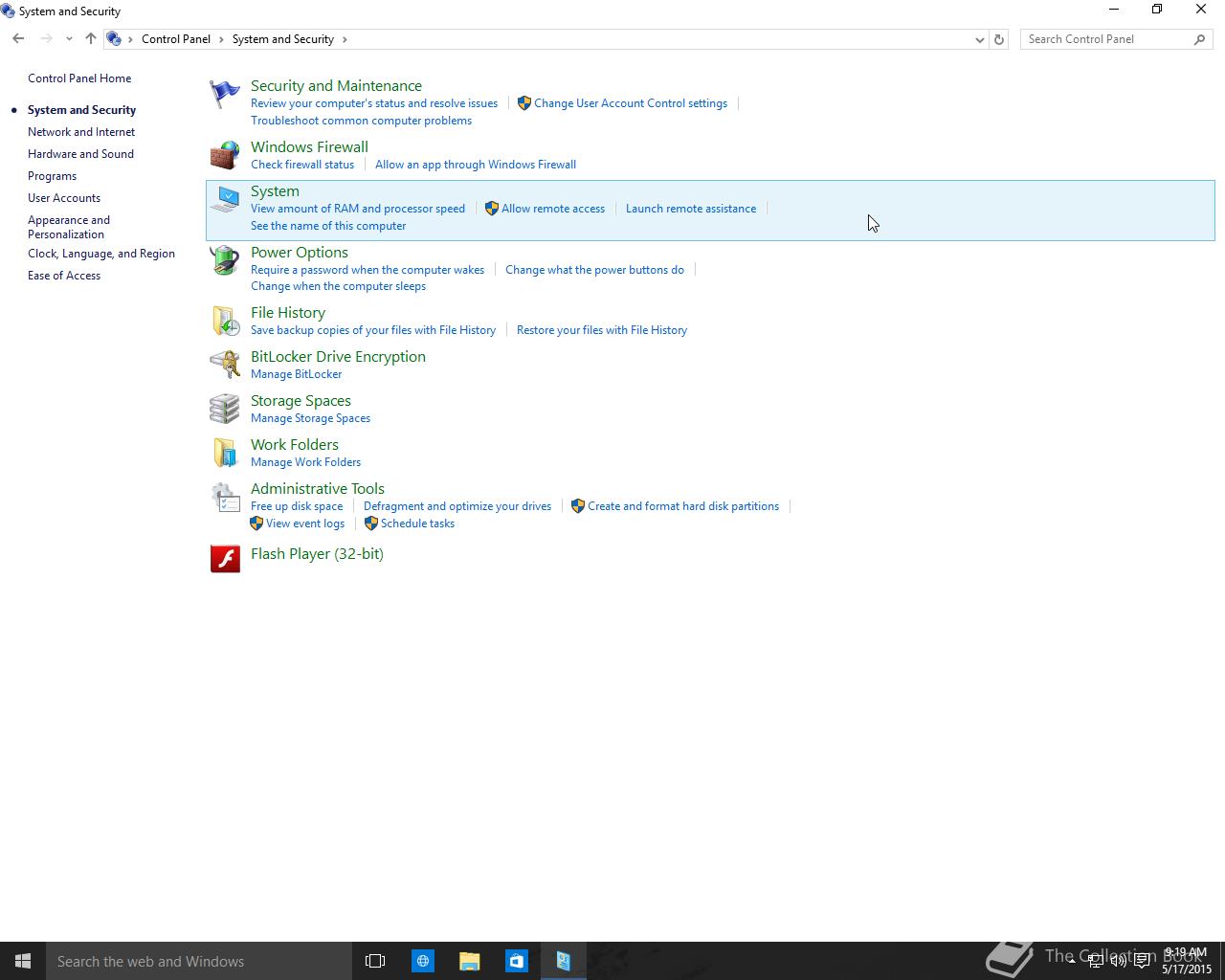This screenshot has height=980, width=1225.
Task: Click the taskbar clock and date
Action: (1187, 961)
